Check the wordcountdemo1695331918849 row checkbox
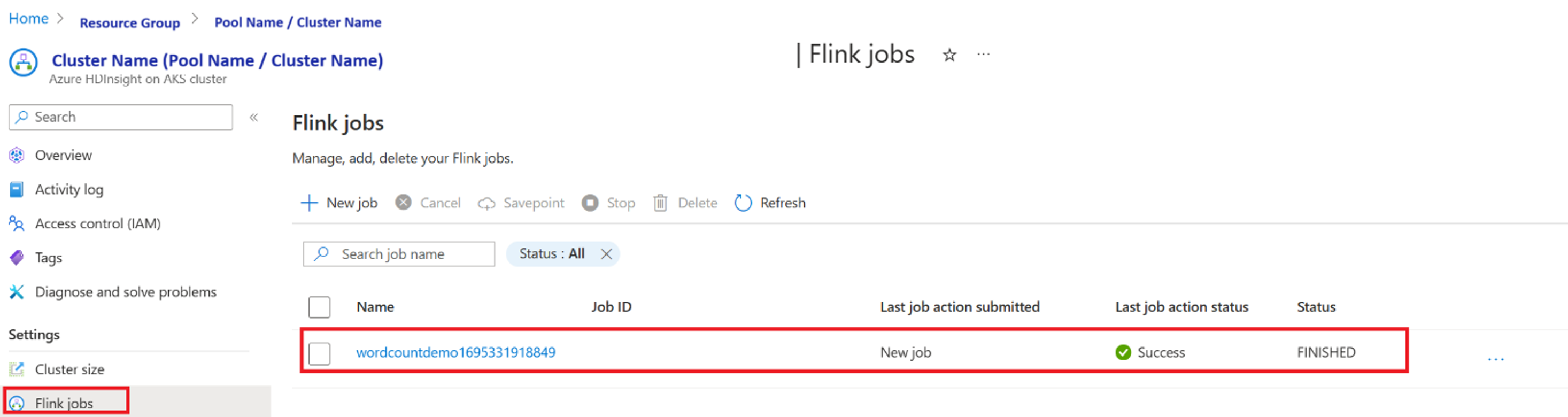Viewport: 1568px width, 417px height. pos(319,353)
